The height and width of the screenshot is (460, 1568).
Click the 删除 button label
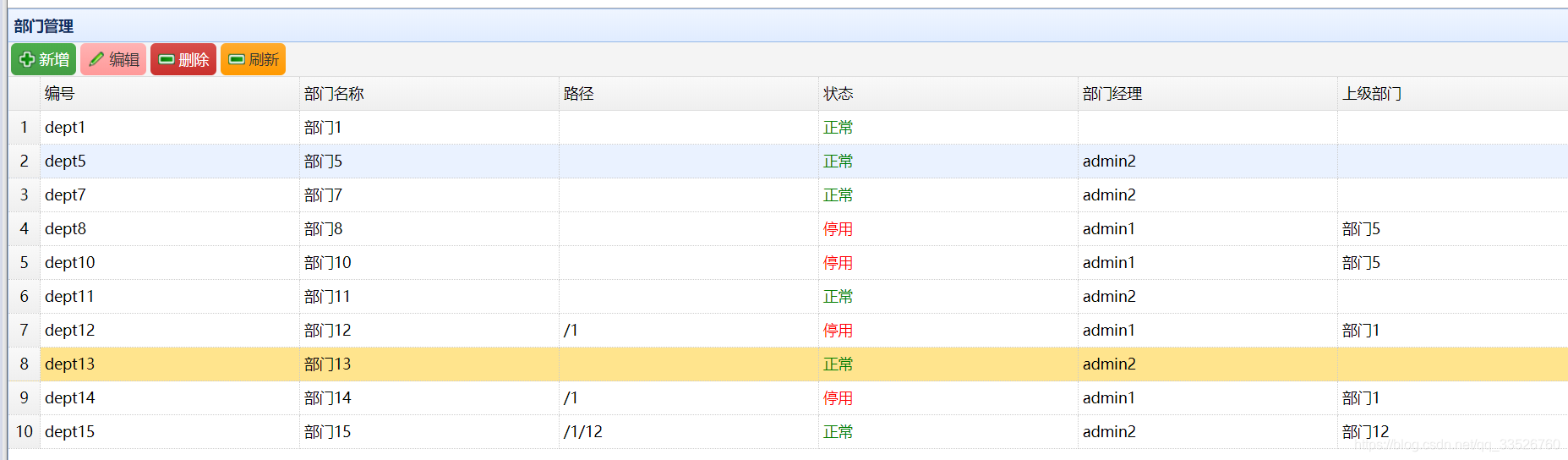(194, 59)
